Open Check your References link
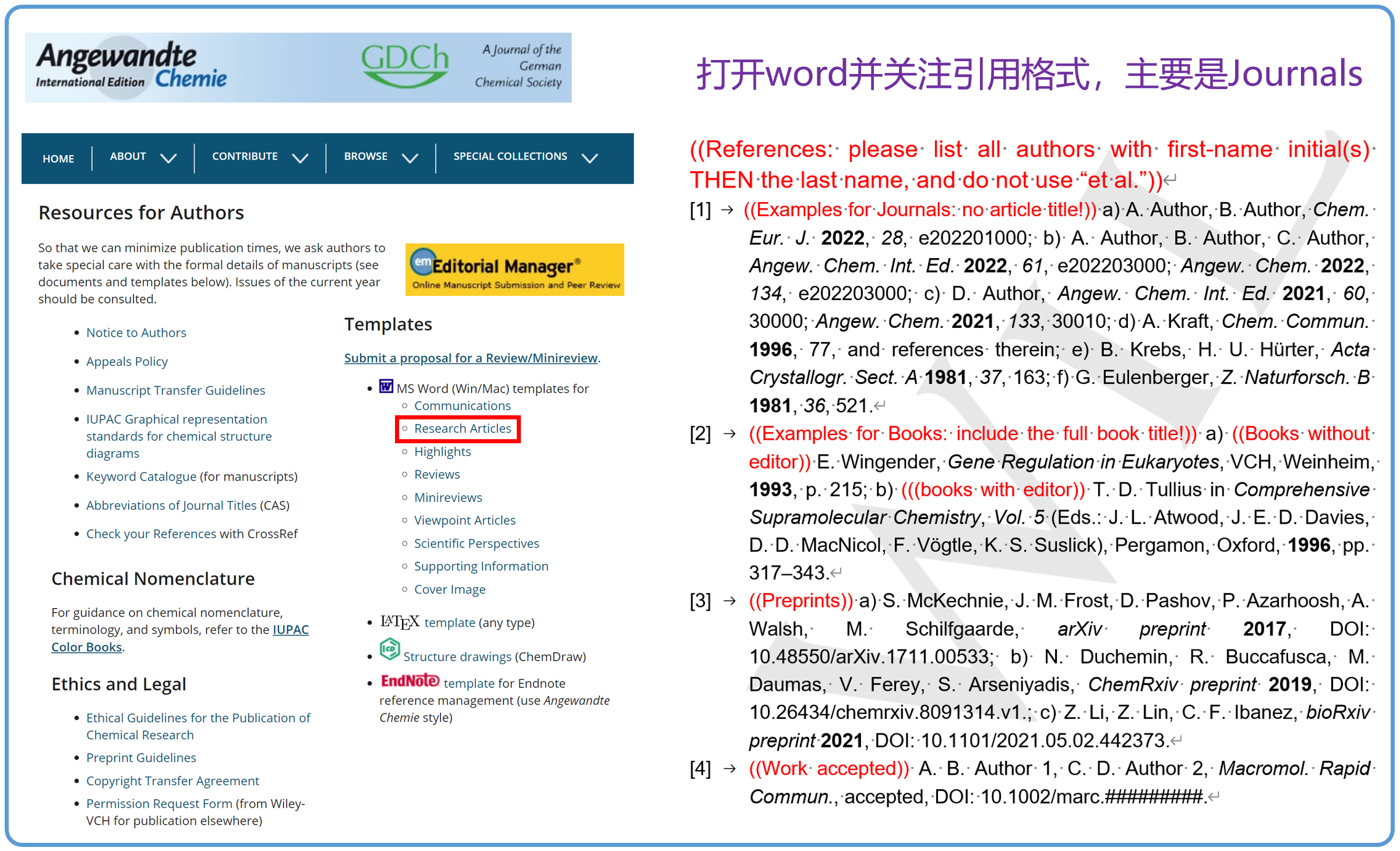 pos(151,534)
